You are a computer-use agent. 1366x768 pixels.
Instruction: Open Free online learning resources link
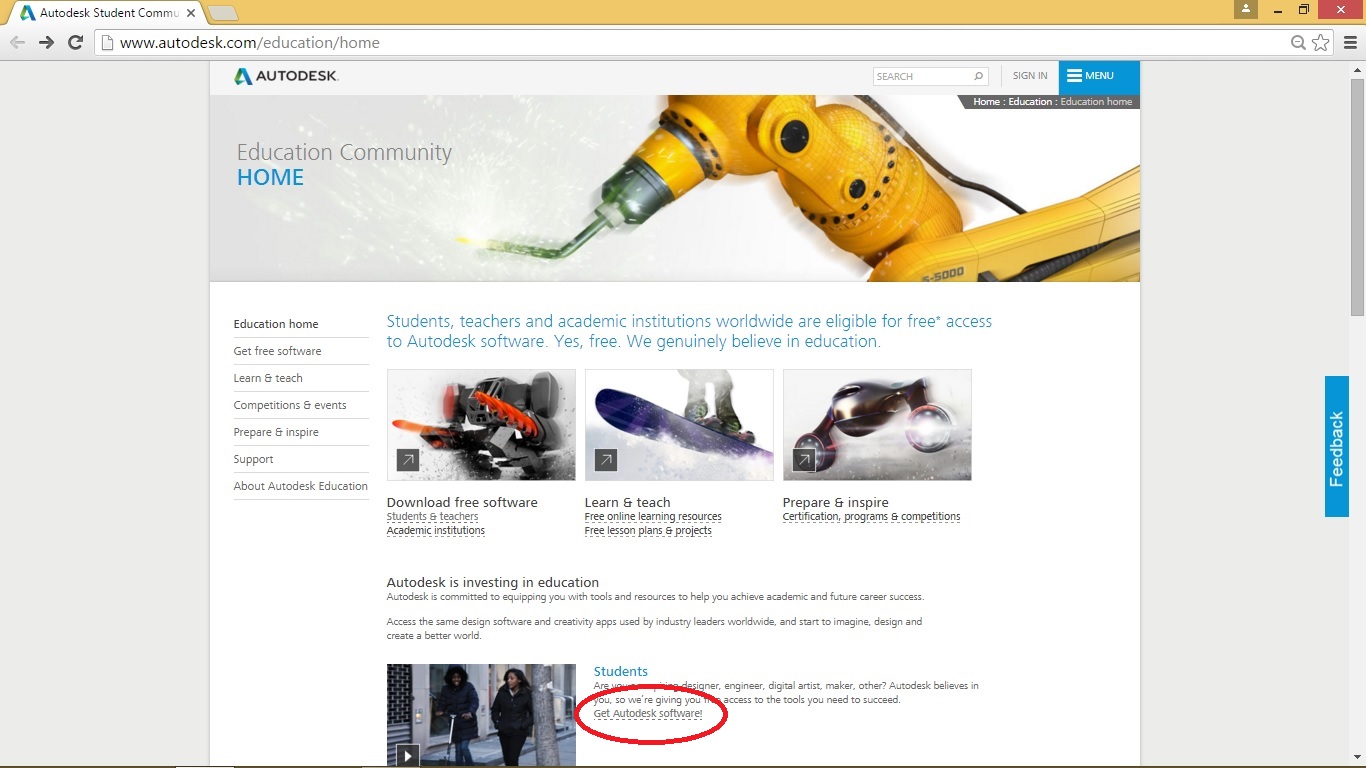(x=653, y=517)
